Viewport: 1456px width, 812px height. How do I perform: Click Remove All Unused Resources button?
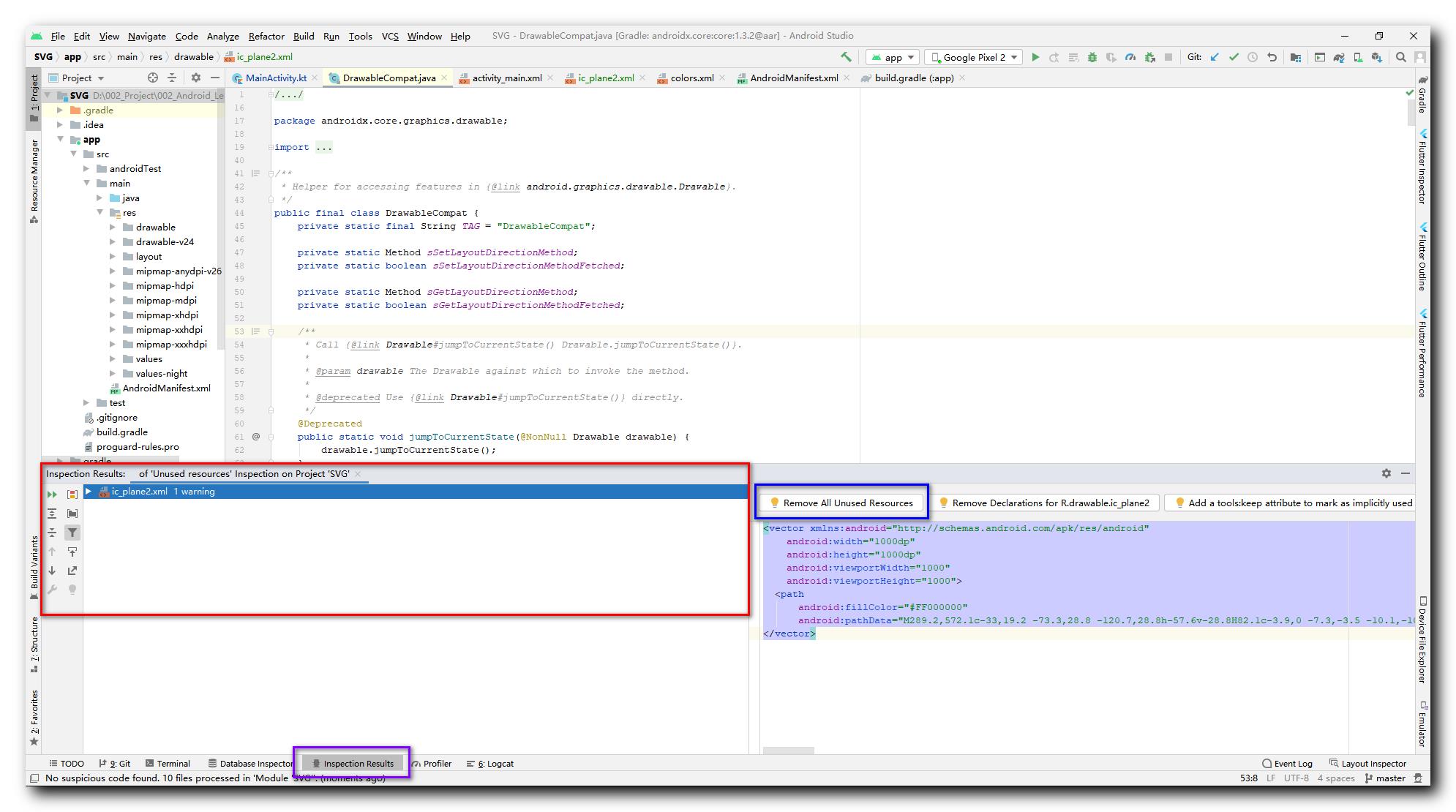point(846,503)
